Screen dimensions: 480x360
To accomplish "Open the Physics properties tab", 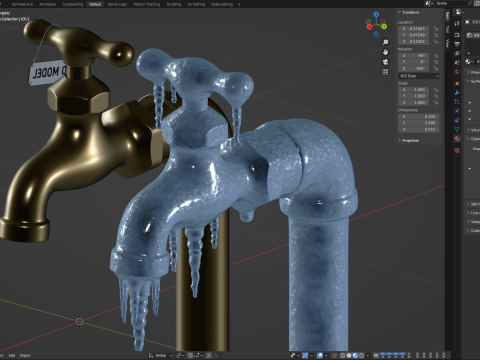I will 457,111.
